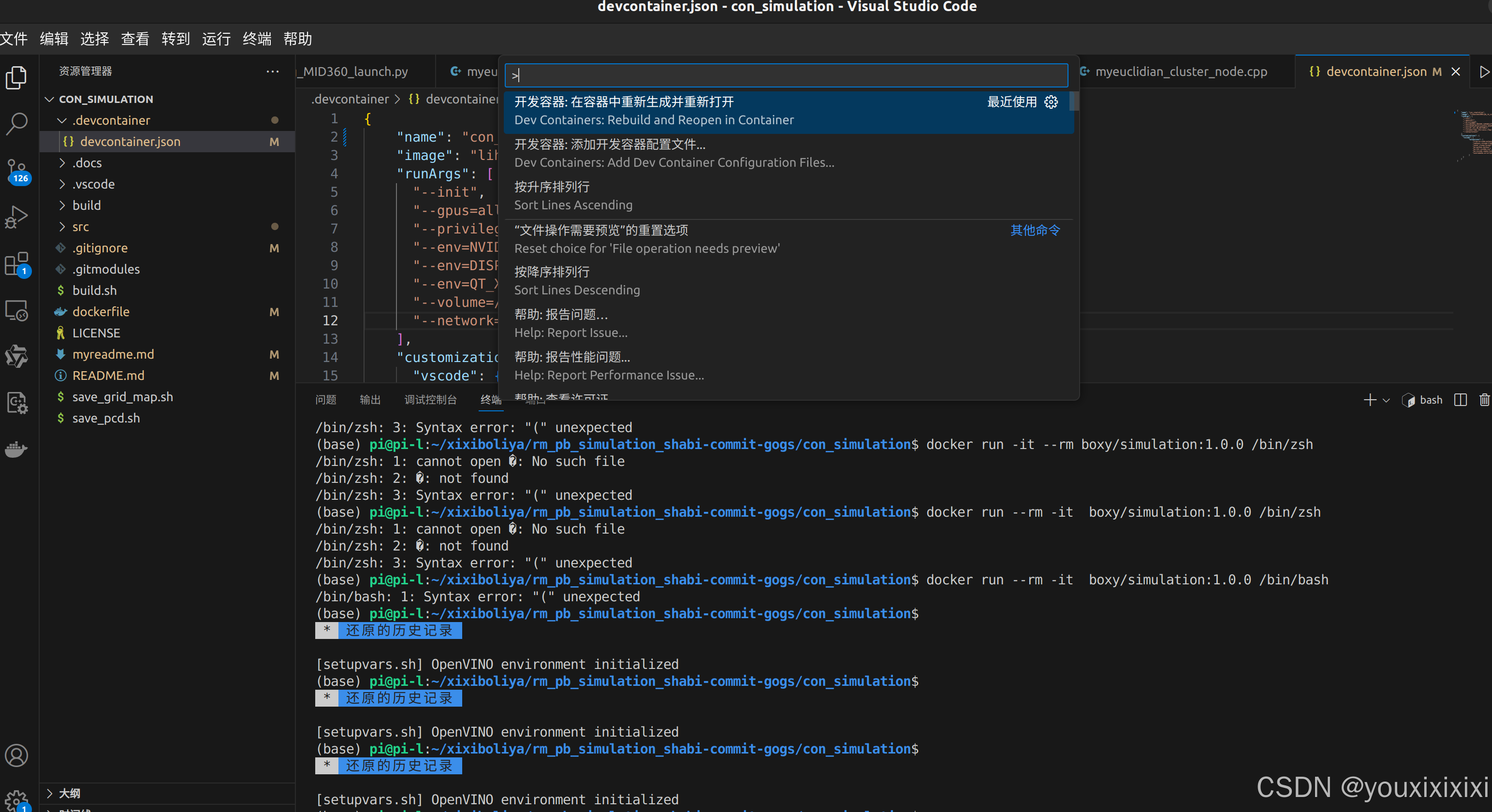
Task: Select Sort Lines Ascending command
Action: tap(573, 196)
